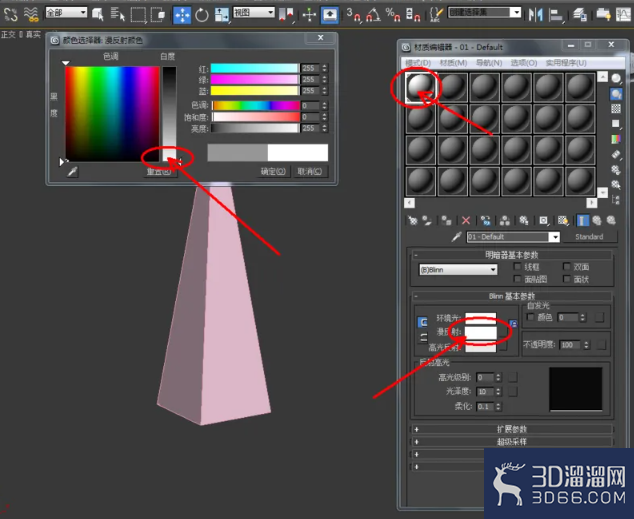Screen dimensions: 634x519
Task: Enable the 线框 (Wire) checkbox
Action: 517,266
